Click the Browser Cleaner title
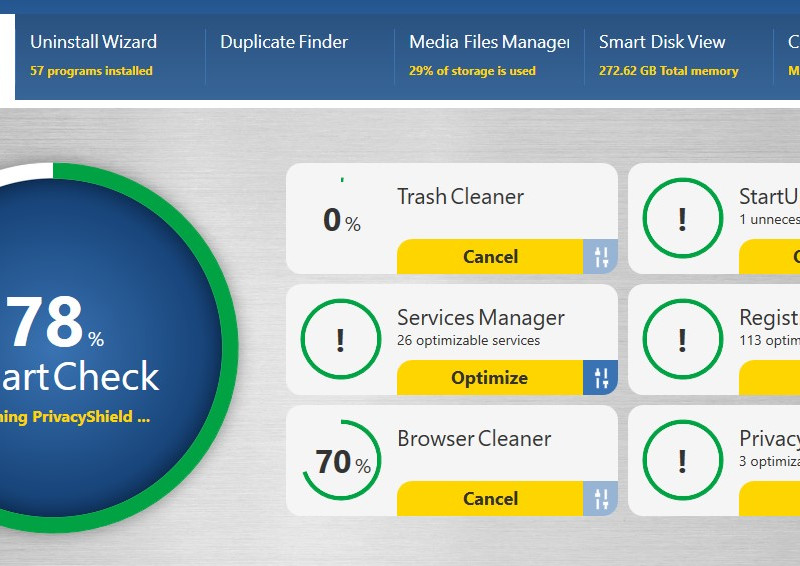Viewport: 800px width, 566px height. [x=474, y=438]
